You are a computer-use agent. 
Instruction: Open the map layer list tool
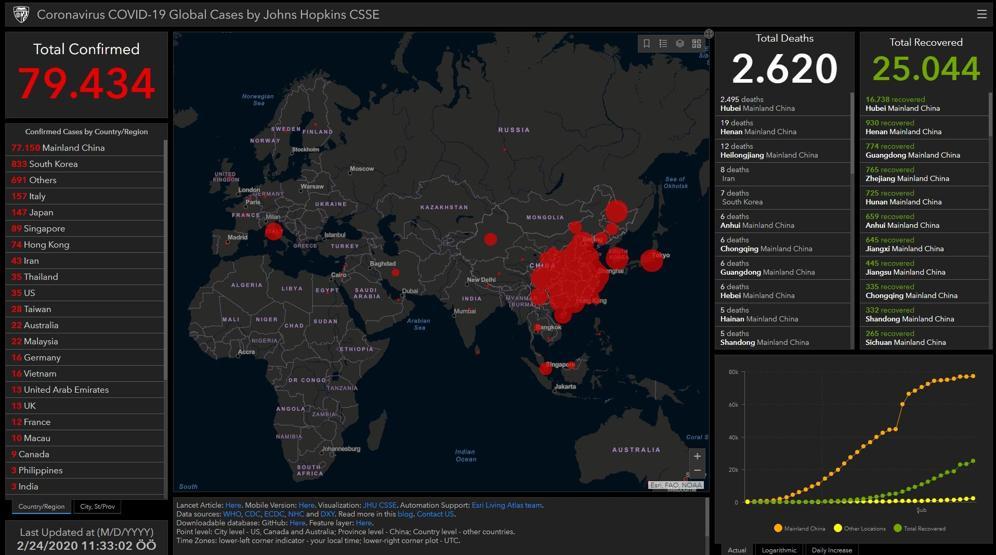pyautogui.click(x=680, y=43)
